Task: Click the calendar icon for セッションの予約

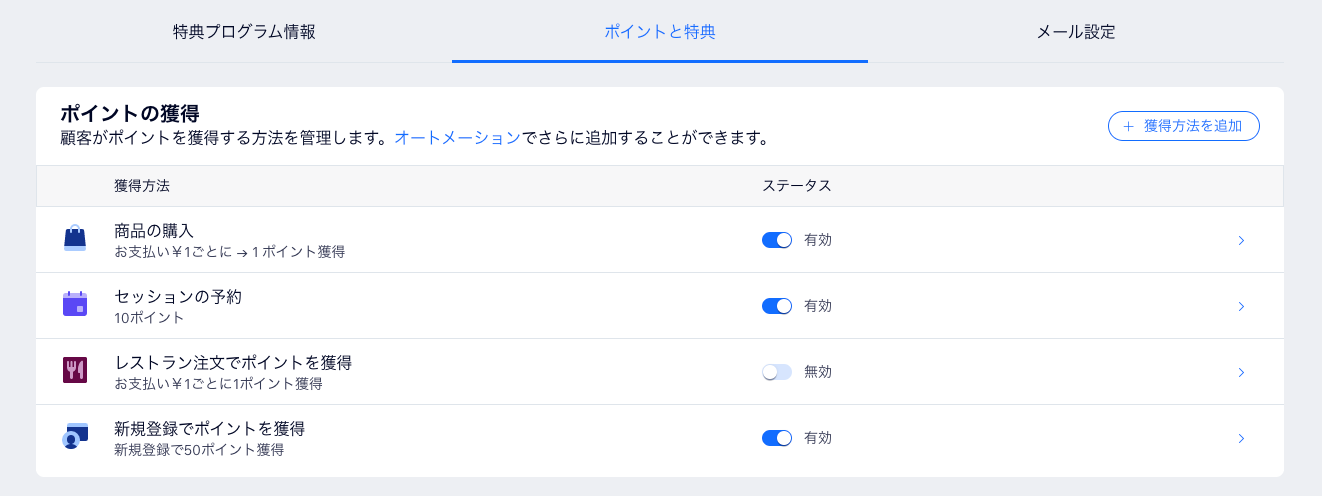Action: [75, 305]
